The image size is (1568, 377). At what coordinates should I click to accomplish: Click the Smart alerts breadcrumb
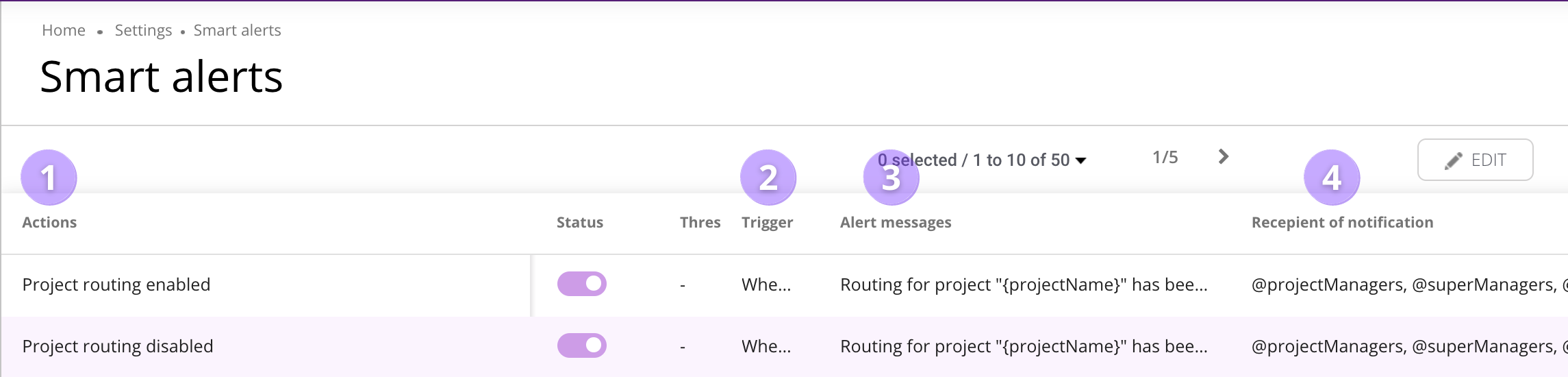(237, 30)
